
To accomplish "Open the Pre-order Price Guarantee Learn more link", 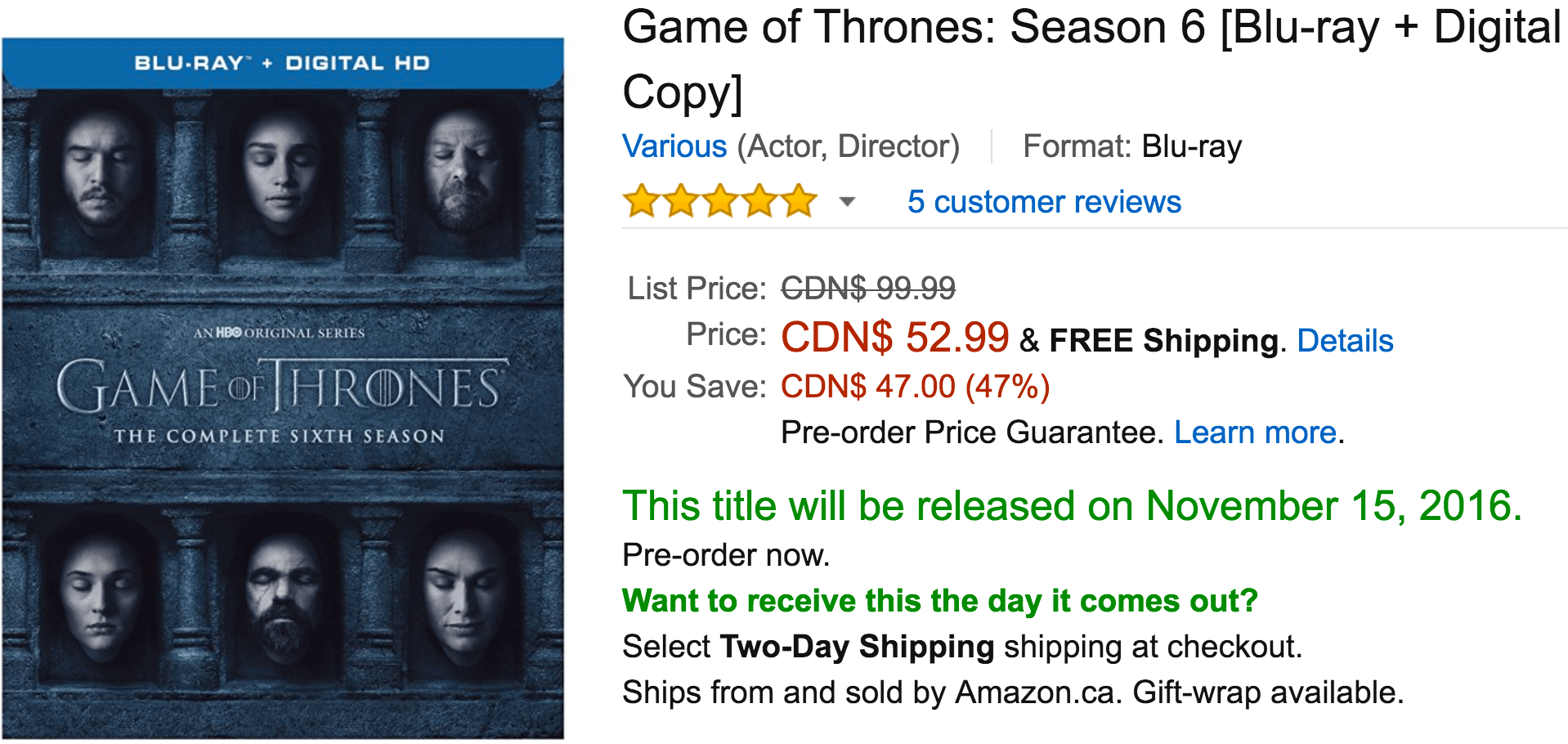I will click(1256, 433).
